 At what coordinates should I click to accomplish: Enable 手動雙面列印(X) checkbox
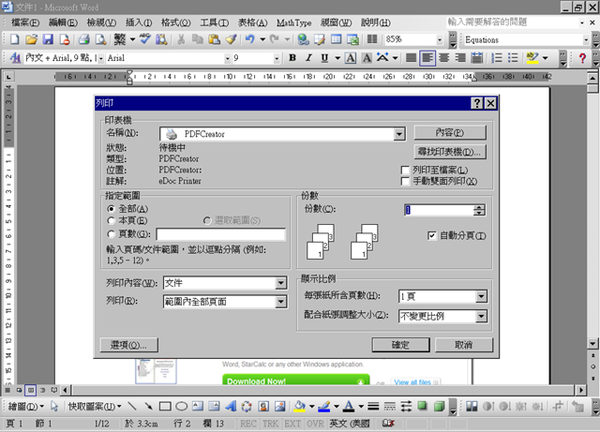[x=405, y=181]
